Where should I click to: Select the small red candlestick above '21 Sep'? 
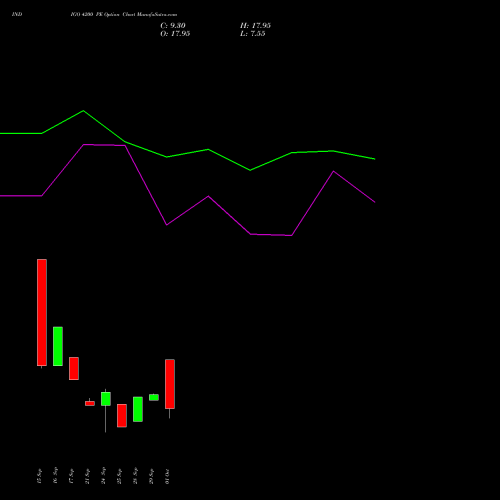click(x=90, y=403)
